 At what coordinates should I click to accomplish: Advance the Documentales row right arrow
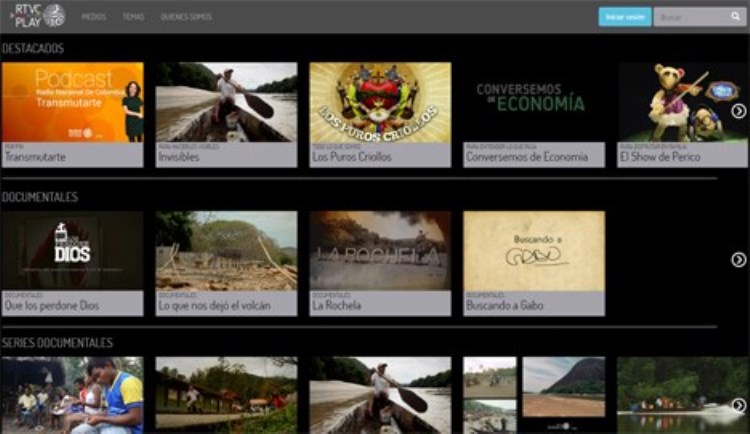pyautogui.click(x=738, y=260)
